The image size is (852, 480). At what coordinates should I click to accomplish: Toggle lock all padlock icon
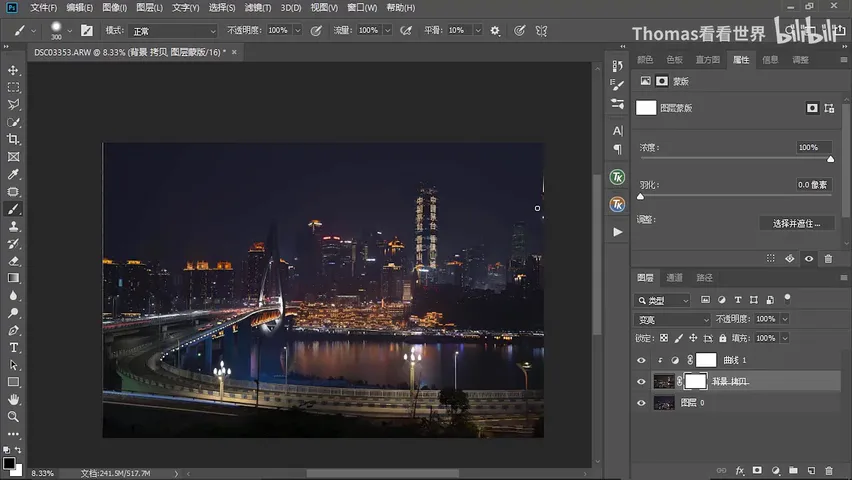pos(723,338)
